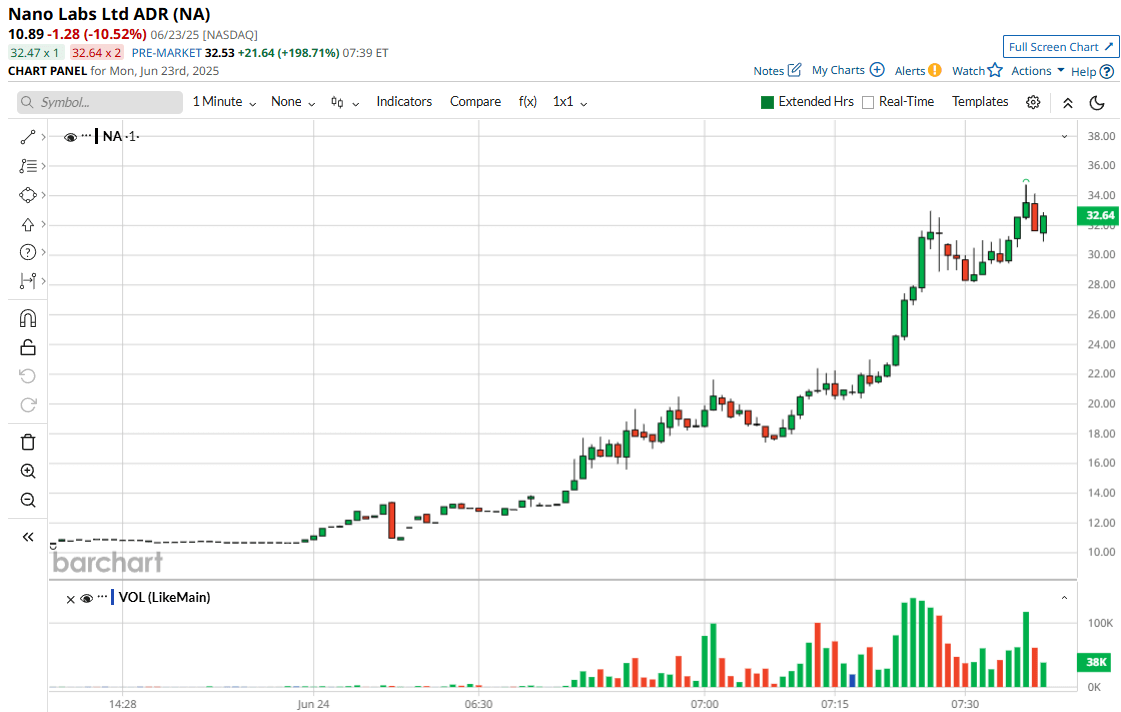
Task: Open the Compare menu
Action: (x=475, y=102)
